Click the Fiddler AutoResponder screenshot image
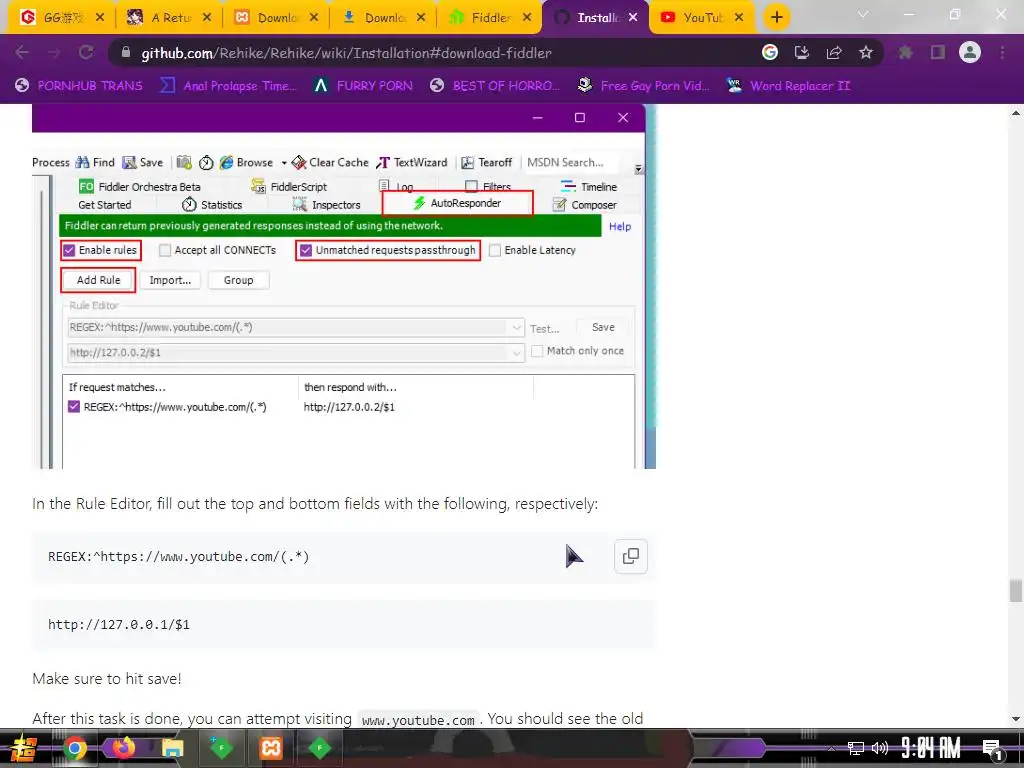The image size is (1024, 768). pyautogui.click(x=344, y=286)
